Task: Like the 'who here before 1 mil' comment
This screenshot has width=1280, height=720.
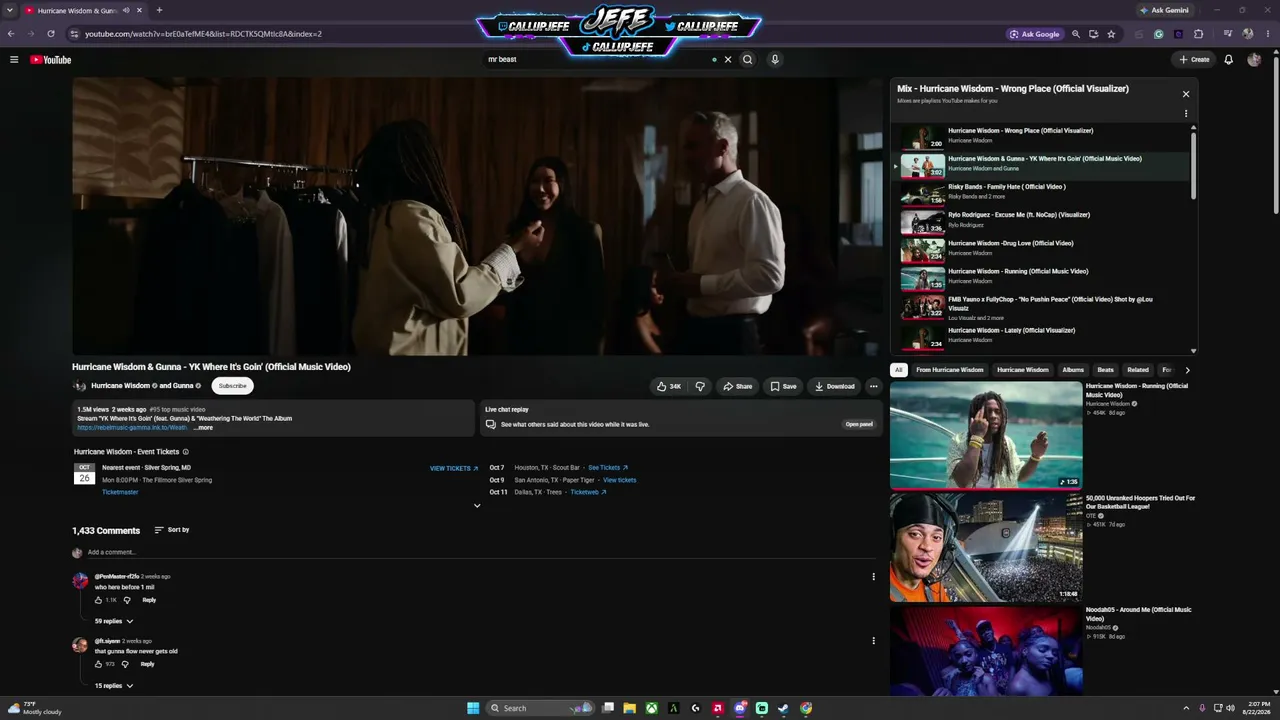Action: click(99, 600)
